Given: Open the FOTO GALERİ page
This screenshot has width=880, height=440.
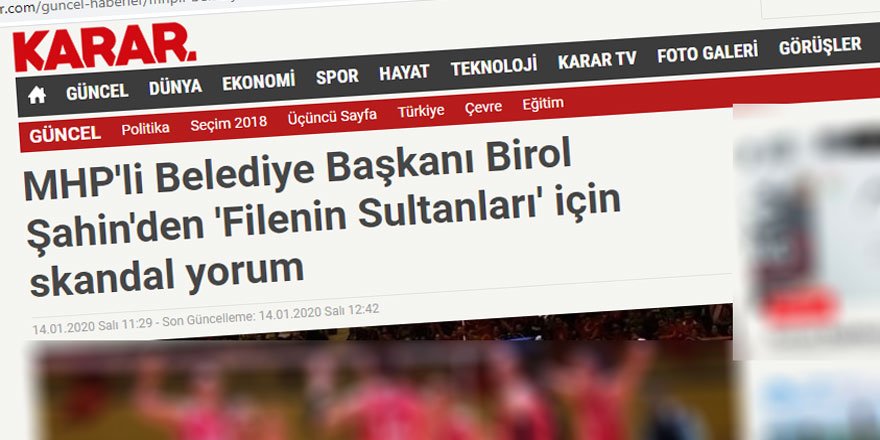Looking at the screenshot, I should 707,53.
